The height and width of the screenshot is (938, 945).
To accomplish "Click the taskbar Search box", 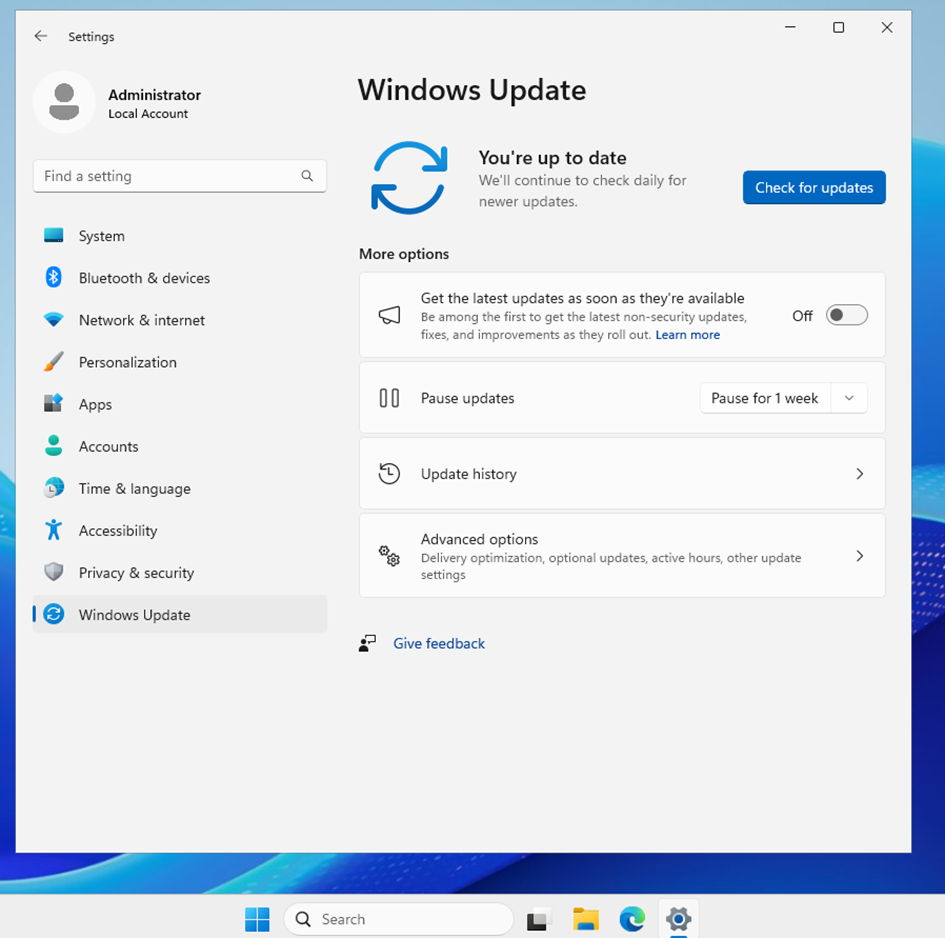I will coord(398,919).
